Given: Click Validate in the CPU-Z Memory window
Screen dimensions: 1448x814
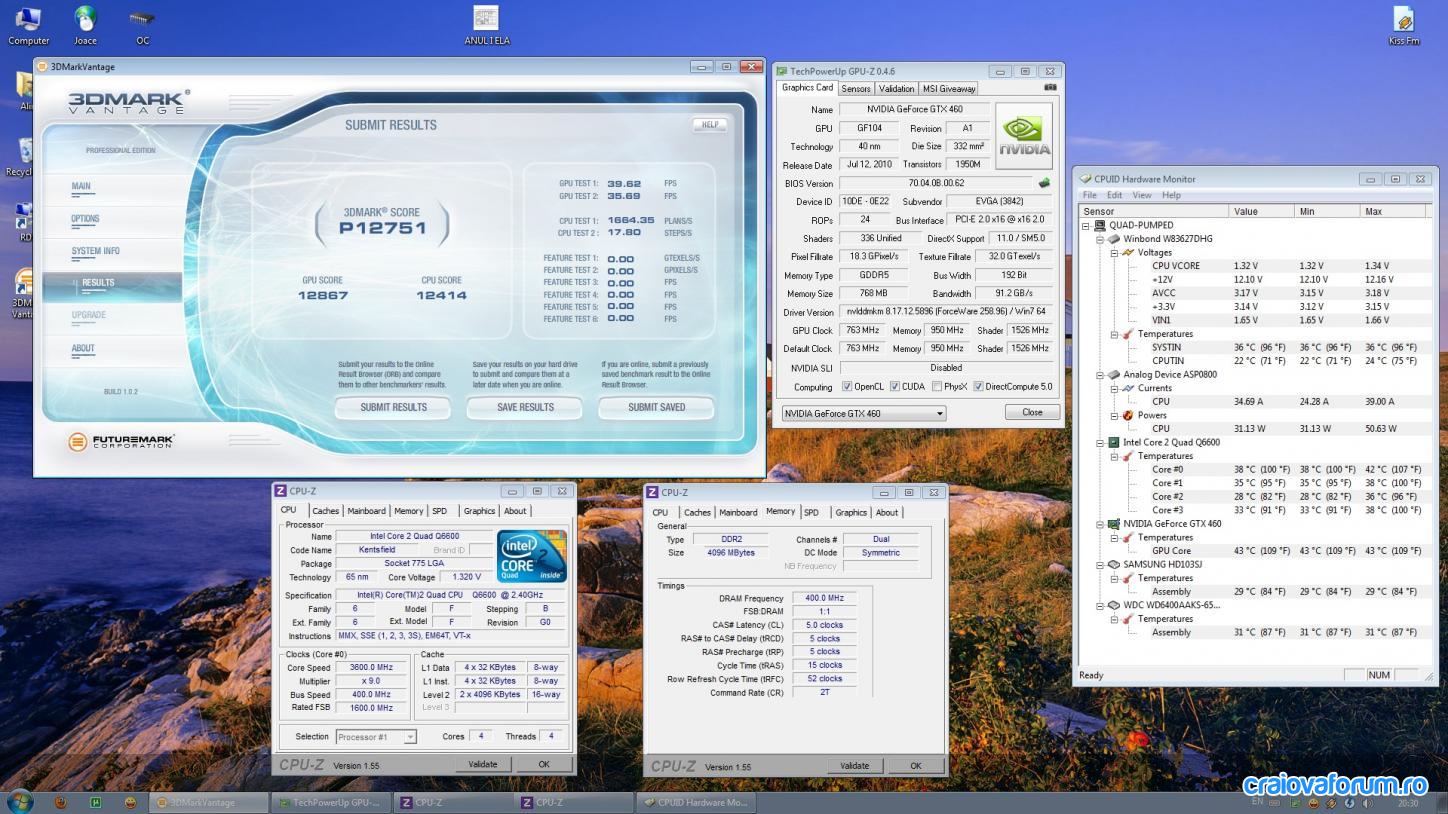Looking at the screenshot, I should pyautogui.click(x=854, y=766).
